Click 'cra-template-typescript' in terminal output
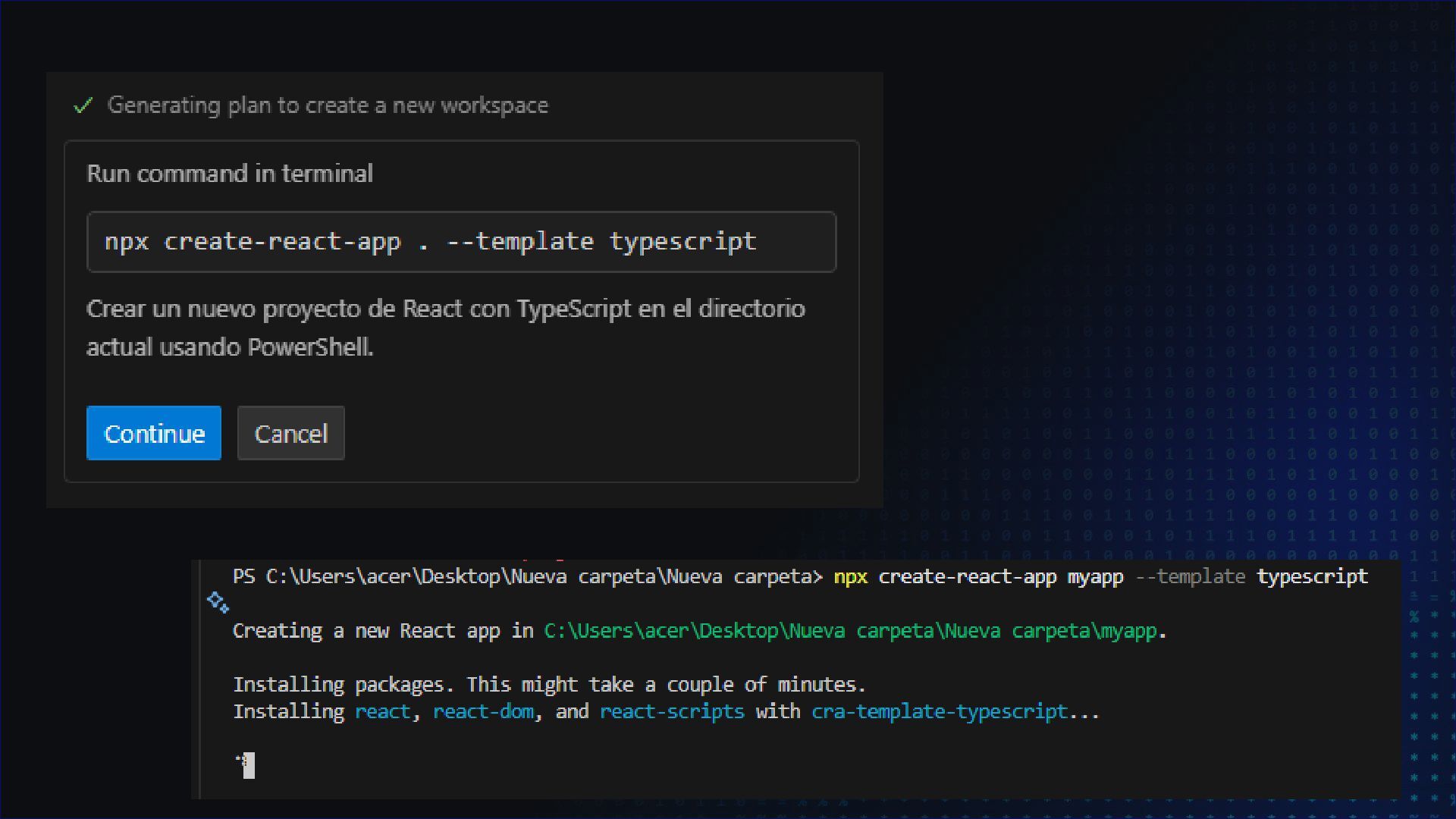The image size is (1456, 819). (x=940, y=712)
